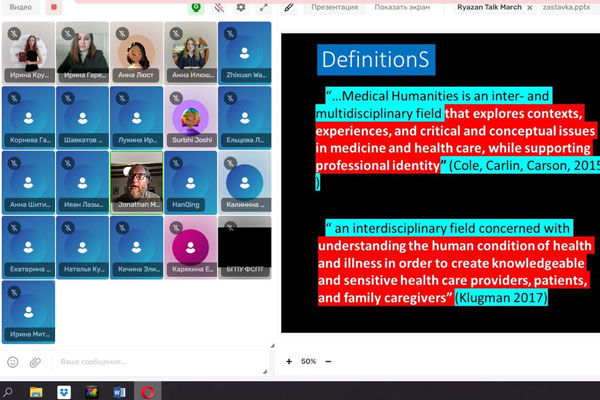Open Word from the Windows taskbar
The height and width of the screenshot is (400, 600).
pyautogui.click(x=118, y=391)
